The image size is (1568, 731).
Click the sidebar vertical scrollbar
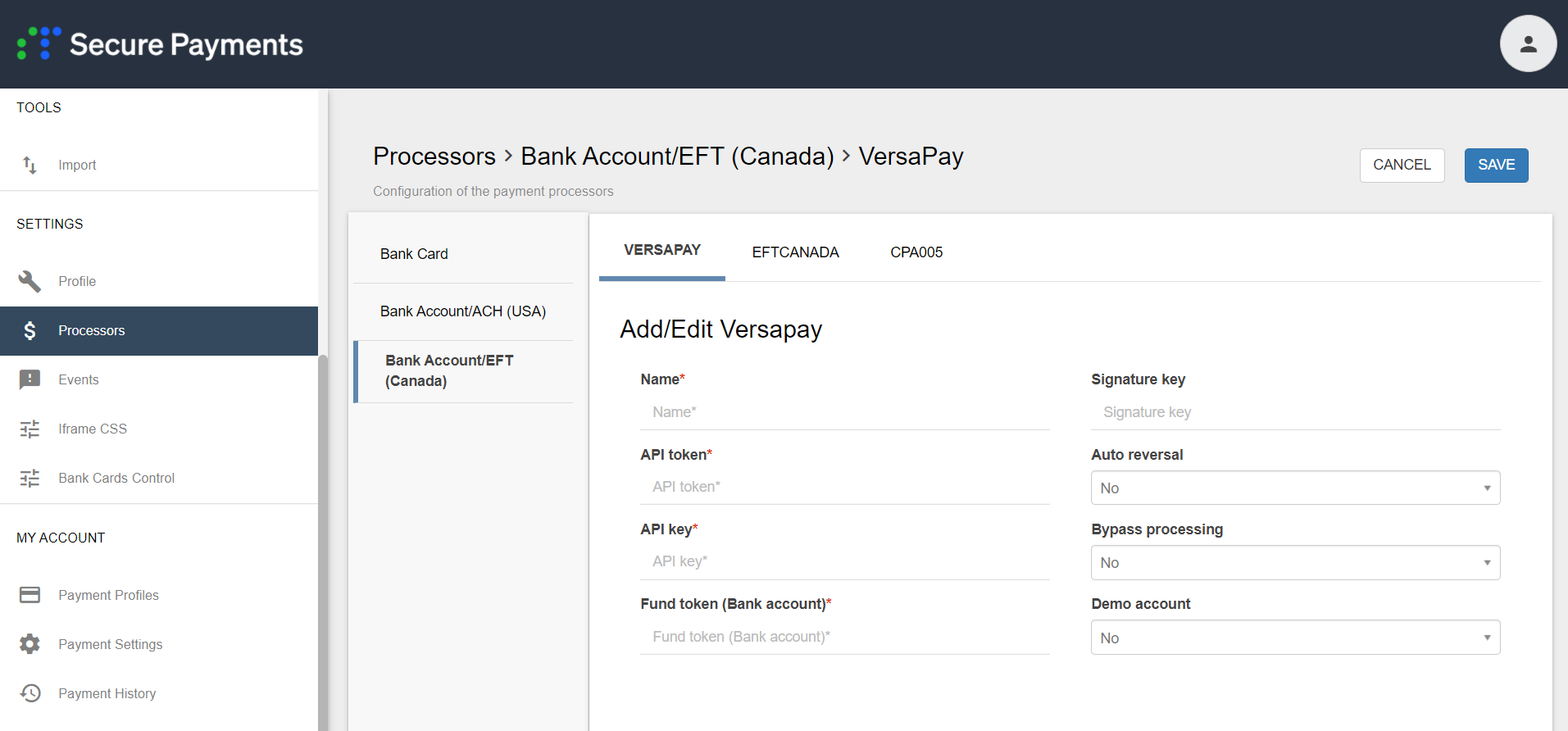pos(323,541)
